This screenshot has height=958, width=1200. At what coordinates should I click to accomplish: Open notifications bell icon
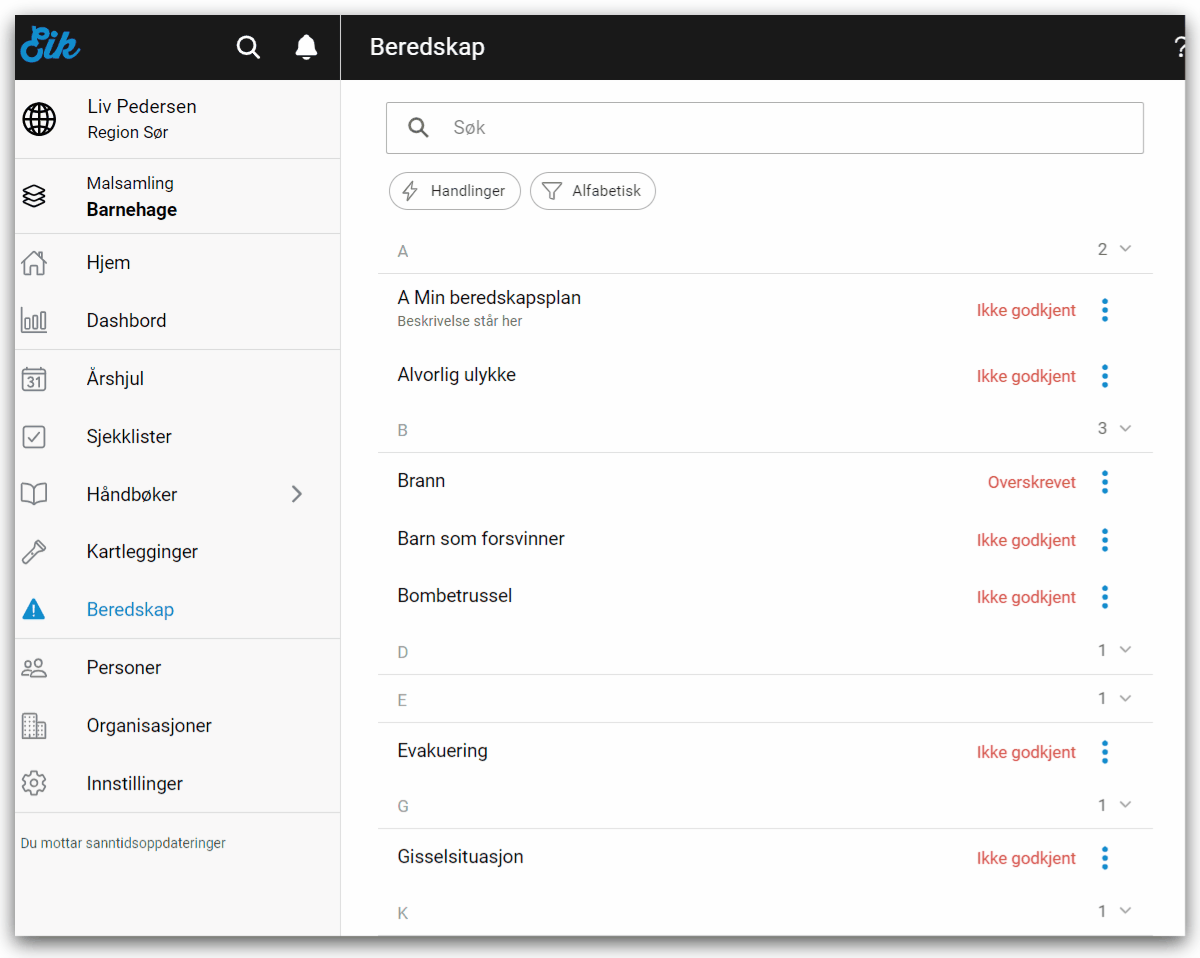click(306, 47)
